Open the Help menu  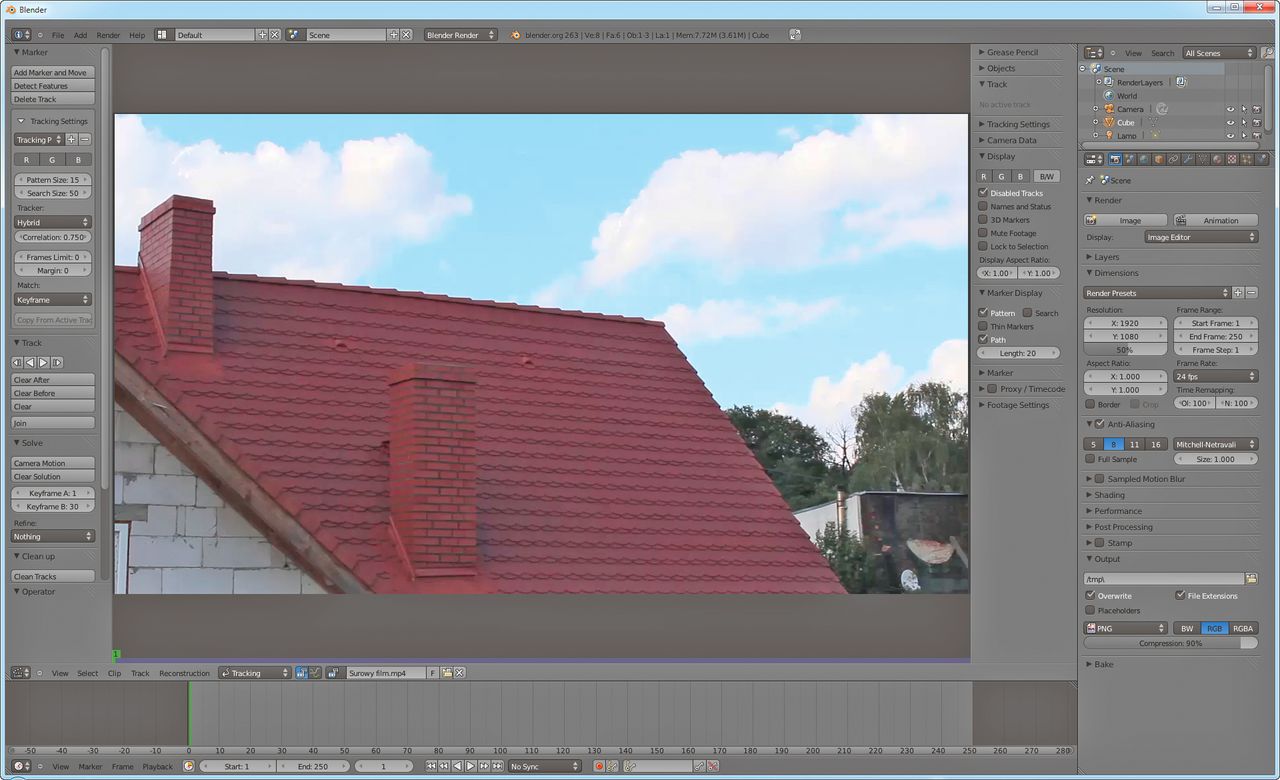[x=137, y=35]
